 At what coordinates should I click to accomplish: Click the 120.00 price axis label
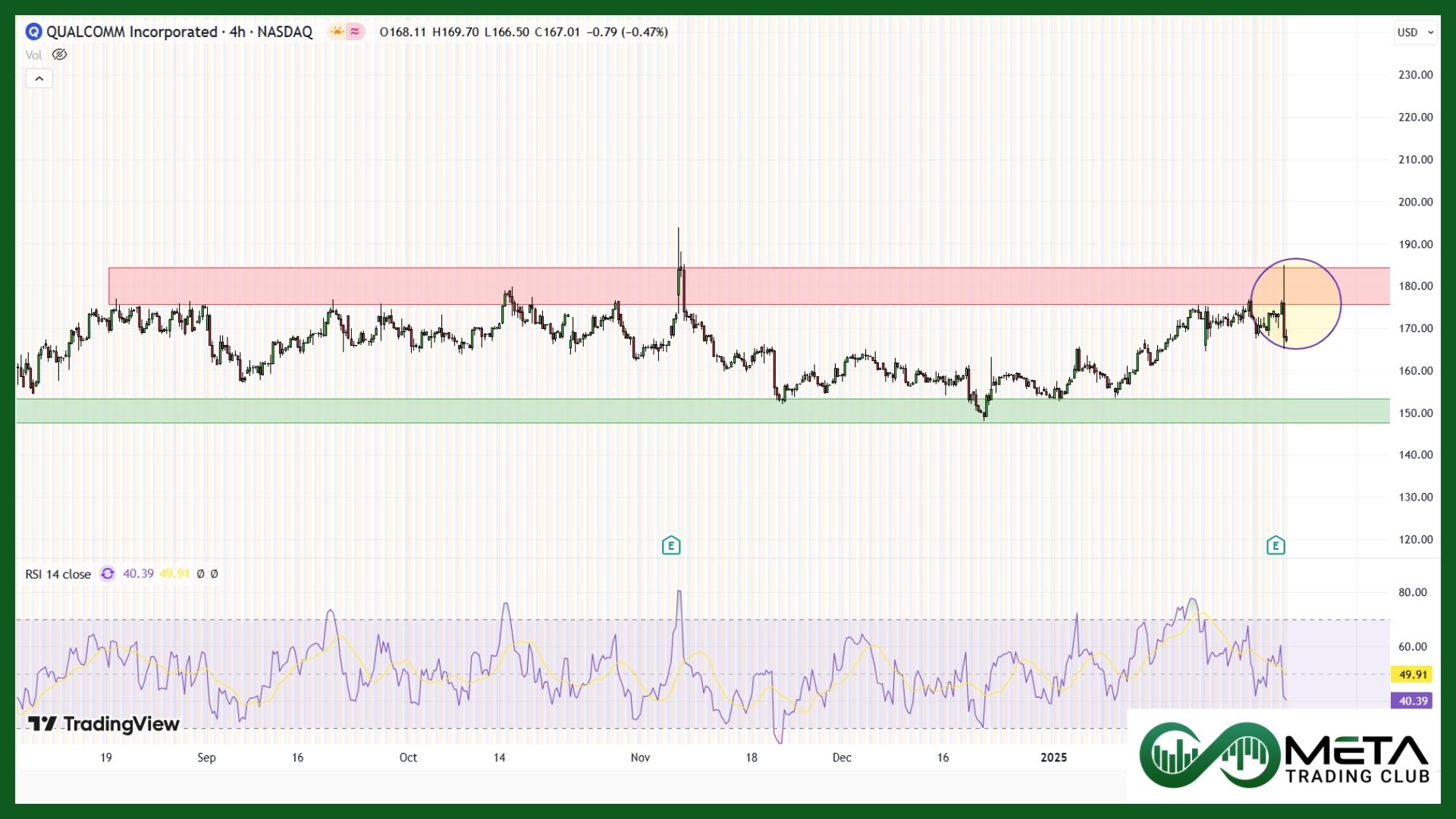pos(1416,540)
